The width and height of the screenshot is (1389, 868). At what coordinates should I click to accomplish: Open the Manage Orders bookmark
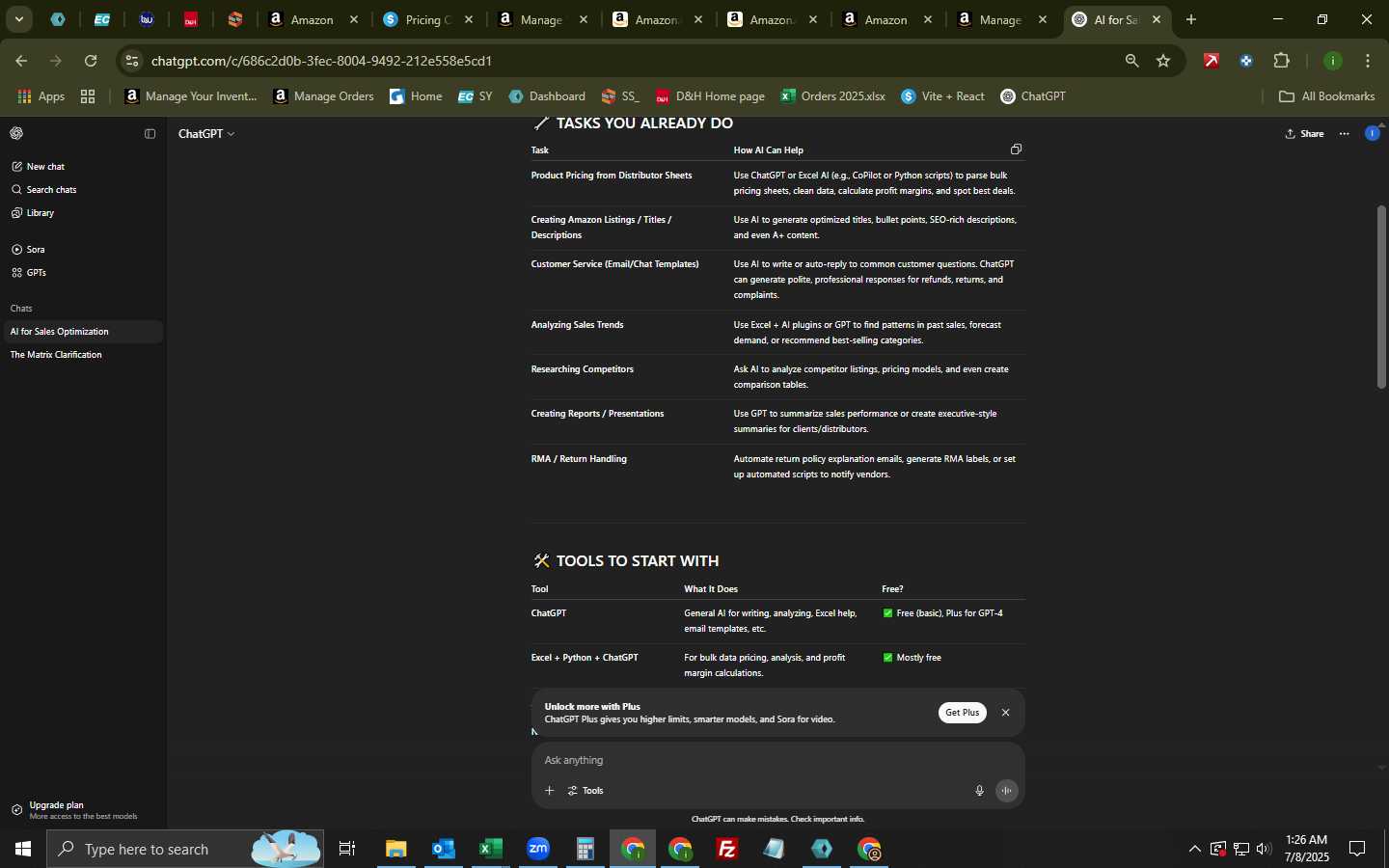[323, 96]
